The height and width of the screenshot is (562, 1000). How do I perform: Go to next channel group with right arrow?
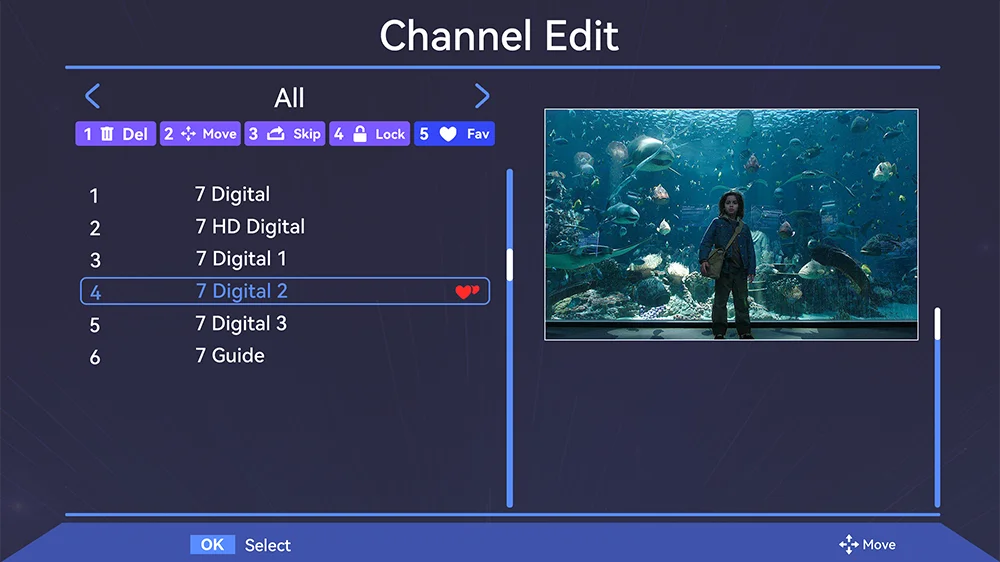482,97
